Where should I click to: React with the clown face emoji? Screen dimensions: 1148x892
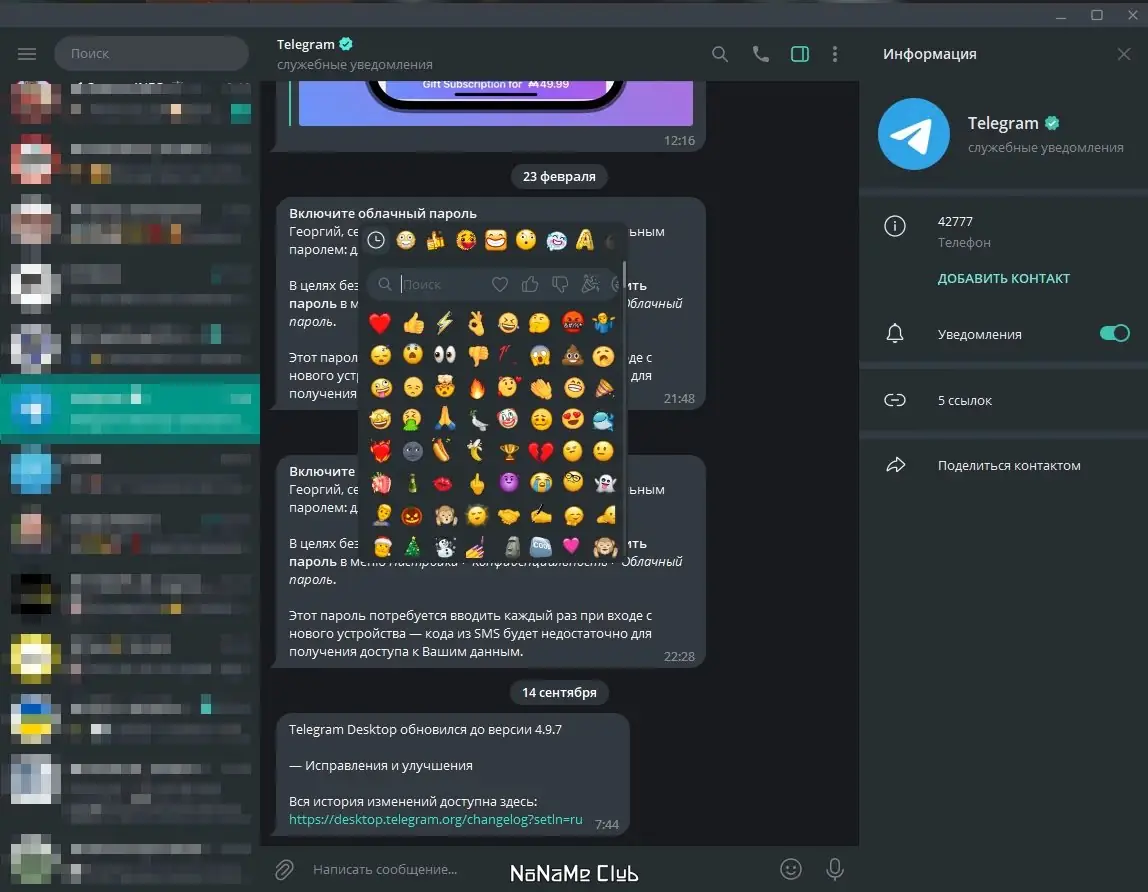[x=508, y=419]
